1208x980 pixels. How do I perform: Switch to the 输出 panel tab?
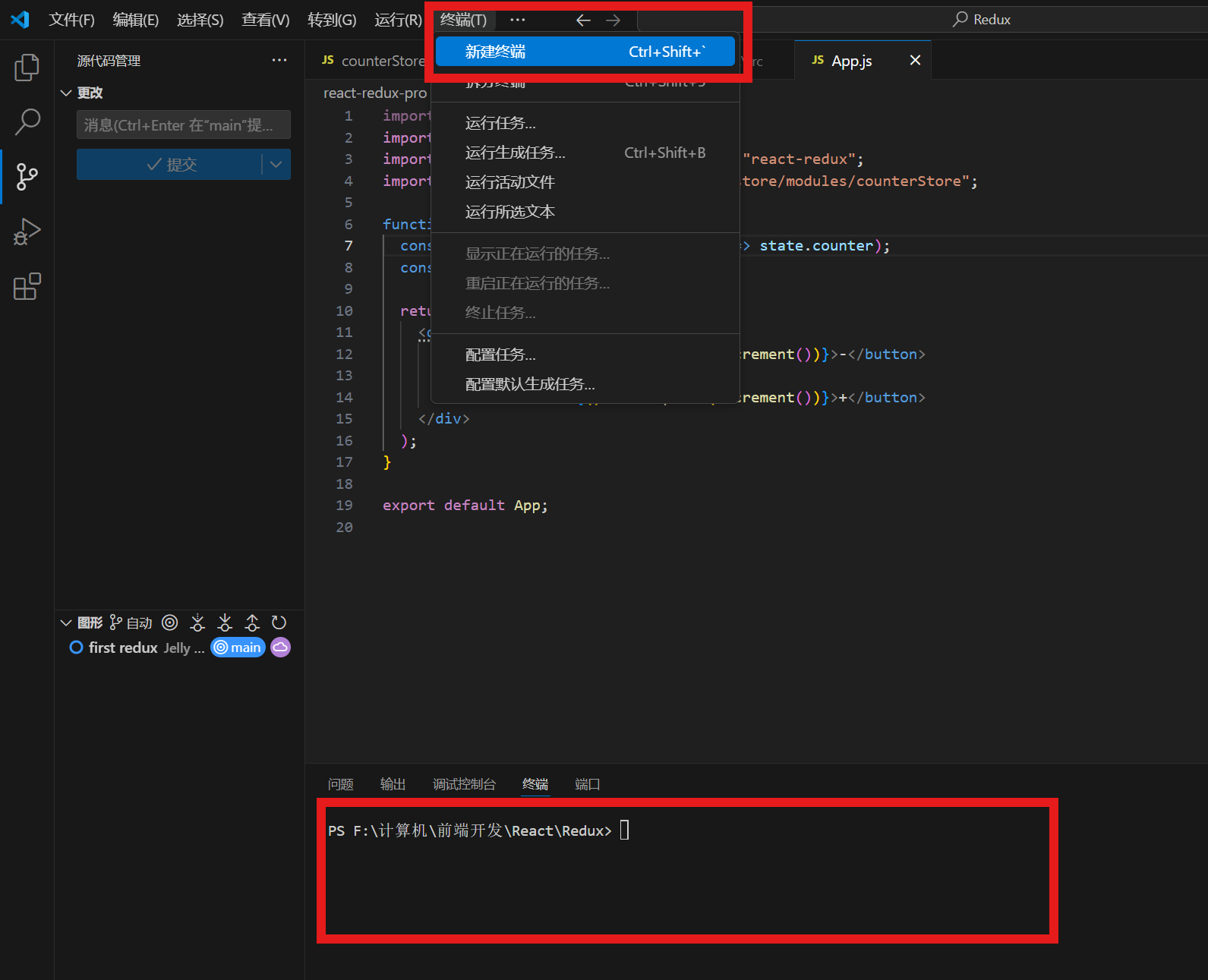click(393, 784)
